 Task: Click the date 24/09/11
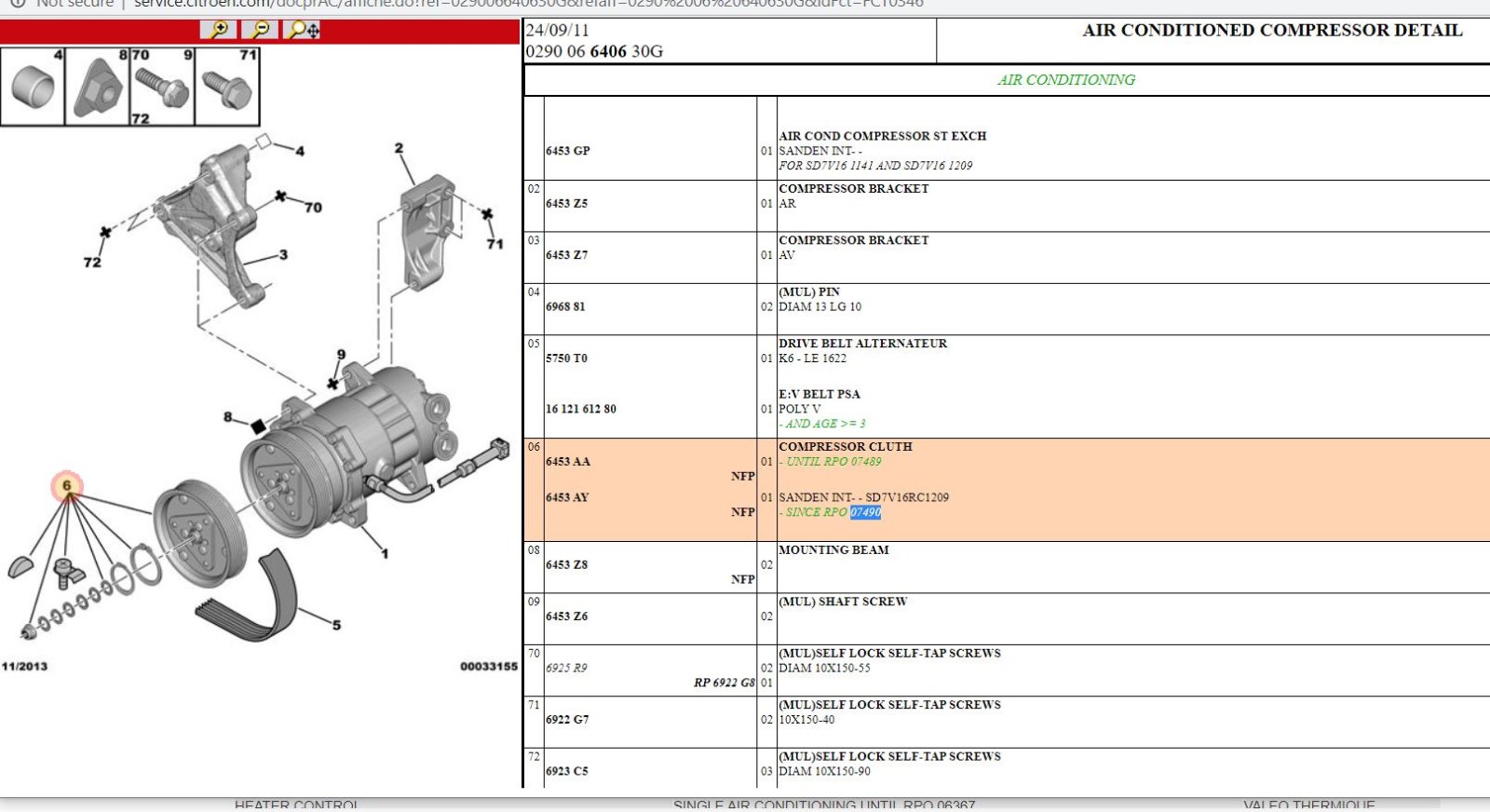point(557,31)
